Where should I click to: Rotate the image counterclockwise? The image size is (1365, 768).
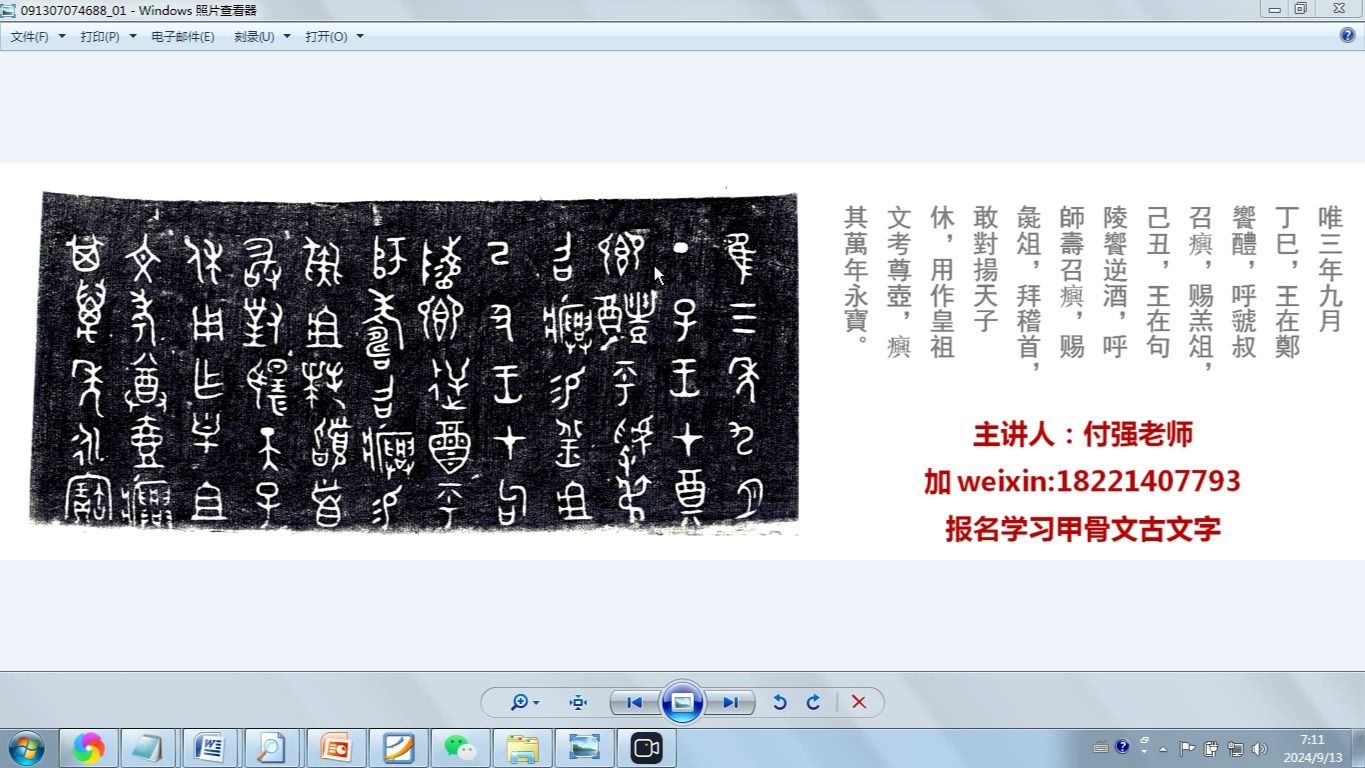pyautogui.click(x=780, y=702)
